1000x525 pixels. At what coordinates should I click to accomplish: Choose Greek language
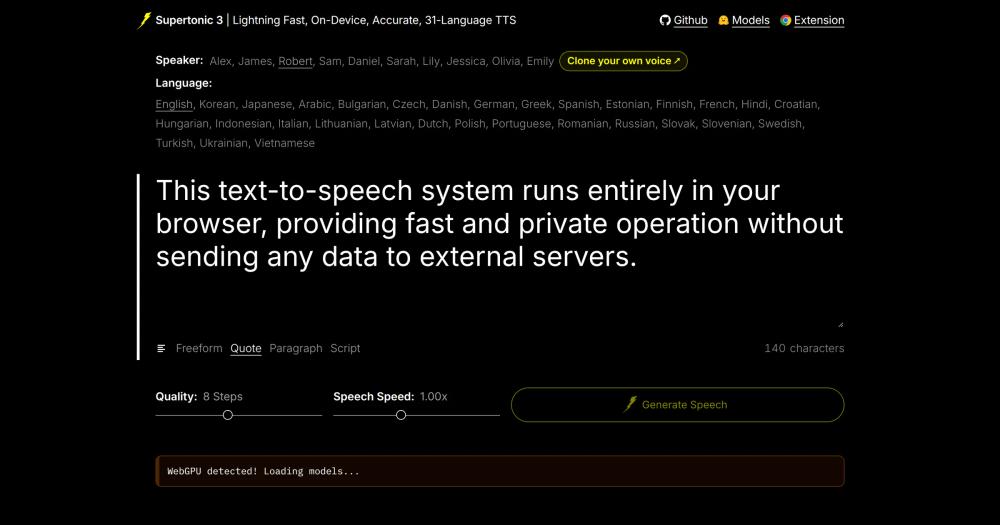(x=536, y=104)
